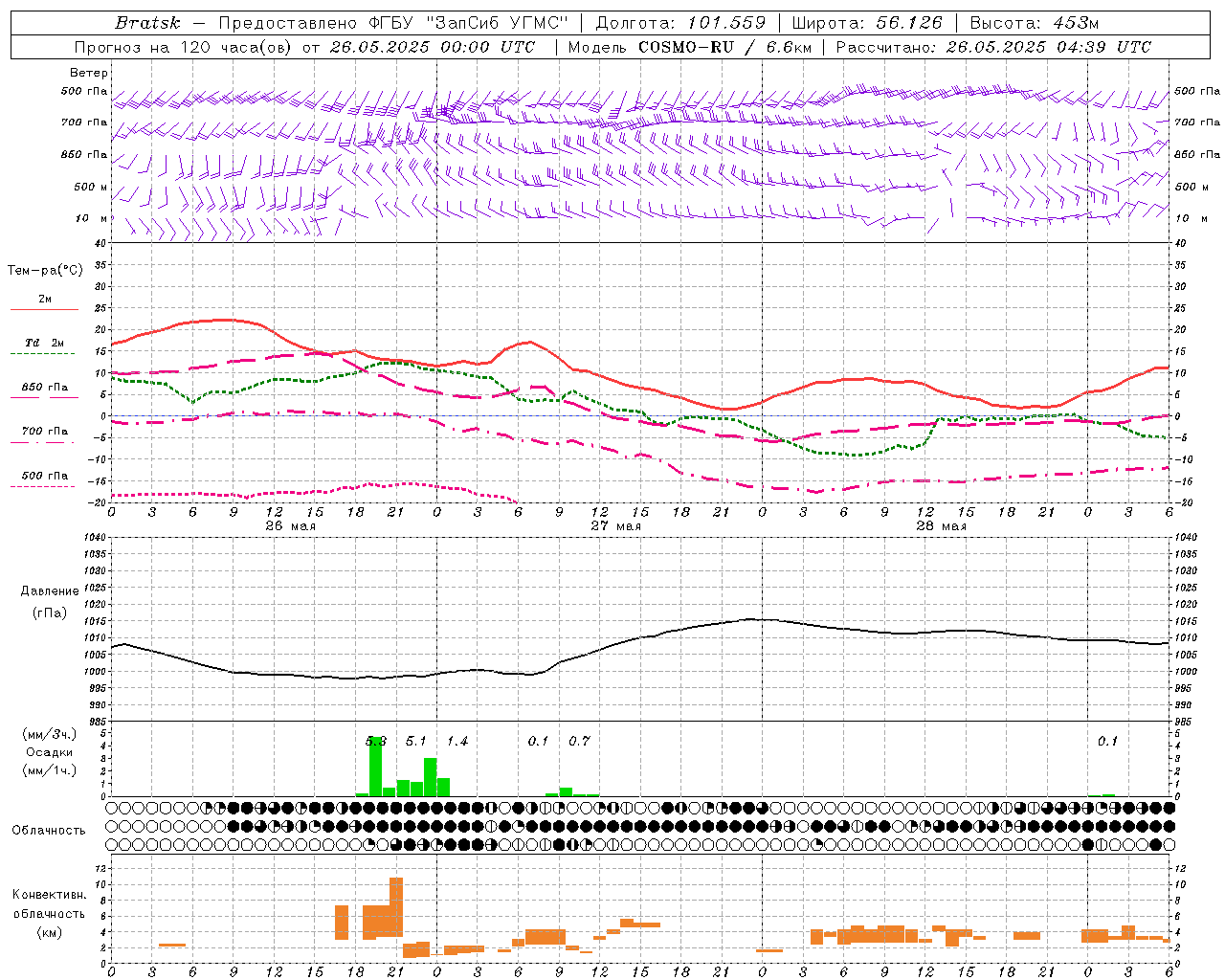Select the "Модель COSMO-RU / 6.6км" text
Screen dimensions: 1225x980
coord(690,47)
